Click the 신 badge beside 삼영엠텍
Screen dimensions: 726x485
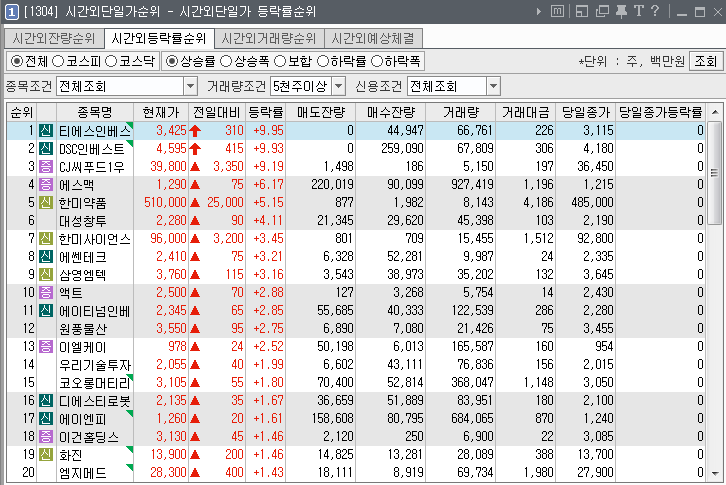[x=45, y=275]
